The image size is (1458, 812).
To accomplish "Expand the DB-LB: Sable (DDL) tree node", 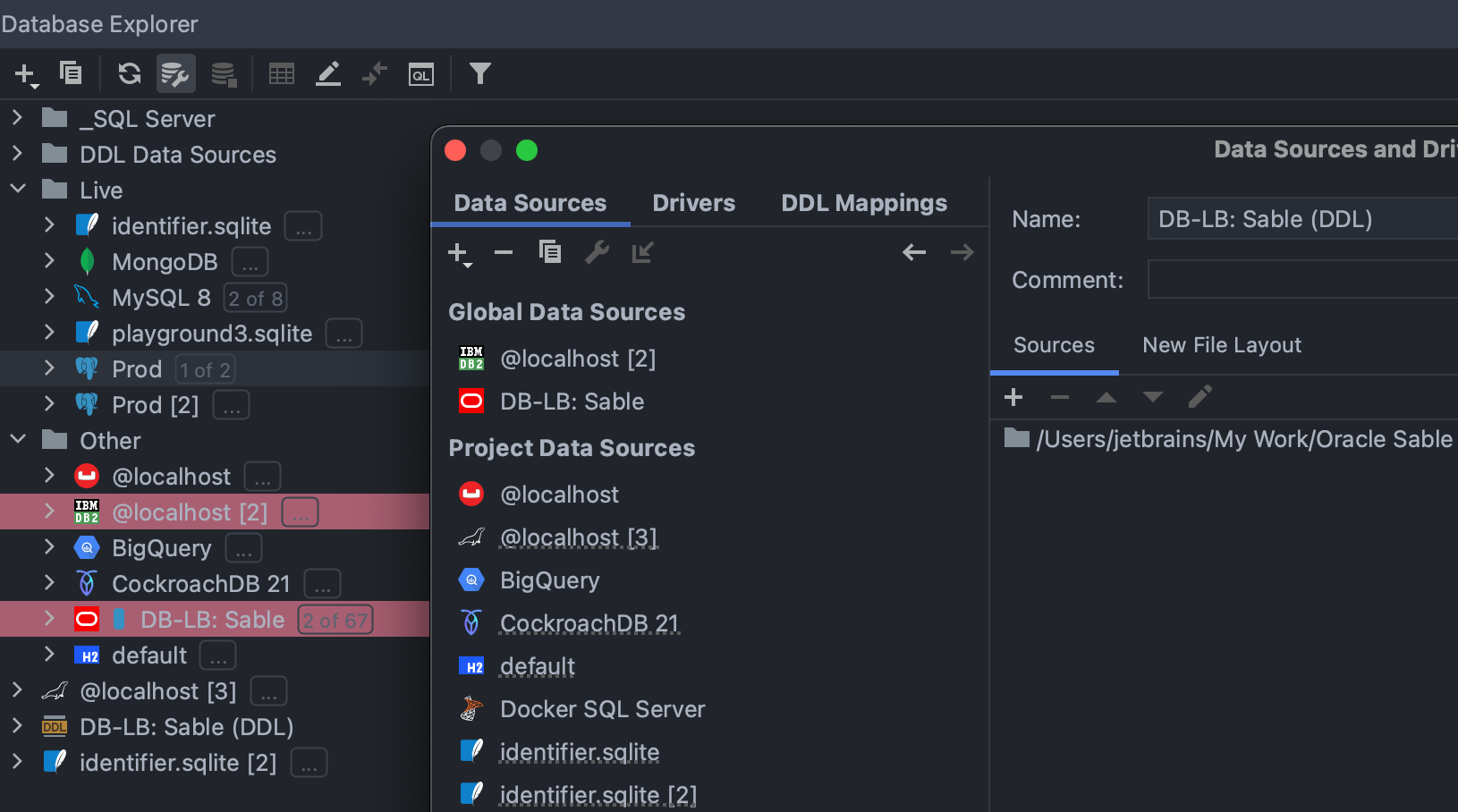I will point(17,725).
